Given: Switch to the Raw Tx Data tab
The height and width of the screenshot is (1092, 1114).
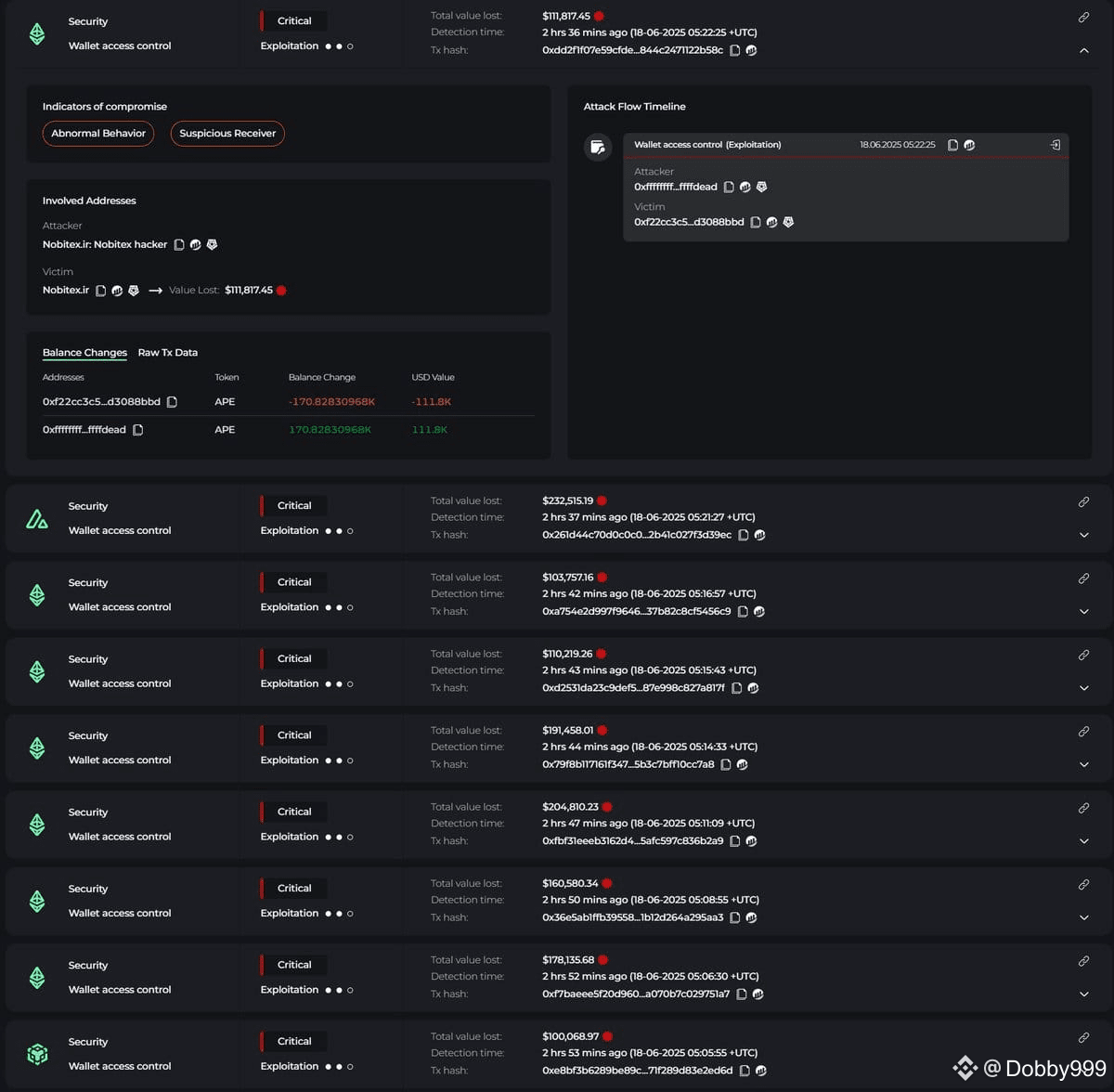Looking at the screenshot, I should (167, 353).
